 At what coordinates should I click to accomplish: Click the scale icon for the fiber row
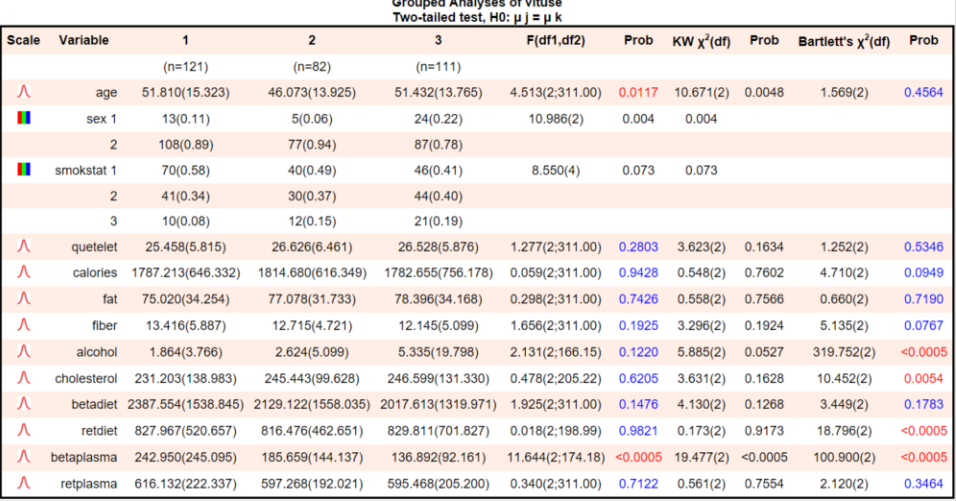coord(24,326)
